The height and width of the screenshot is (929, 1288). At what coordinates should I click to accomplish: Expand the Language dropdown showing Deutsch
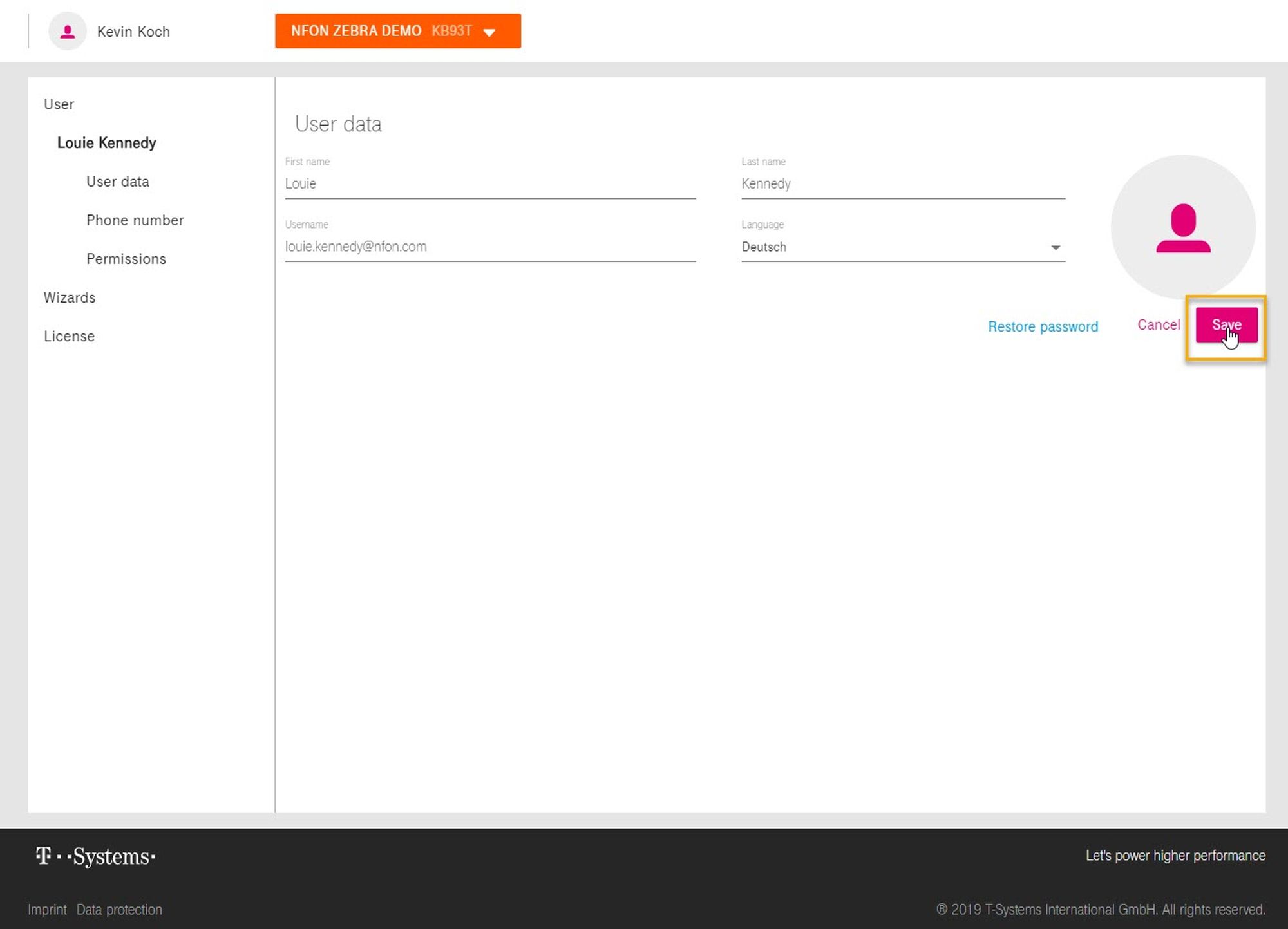click(x=902, y=247)
